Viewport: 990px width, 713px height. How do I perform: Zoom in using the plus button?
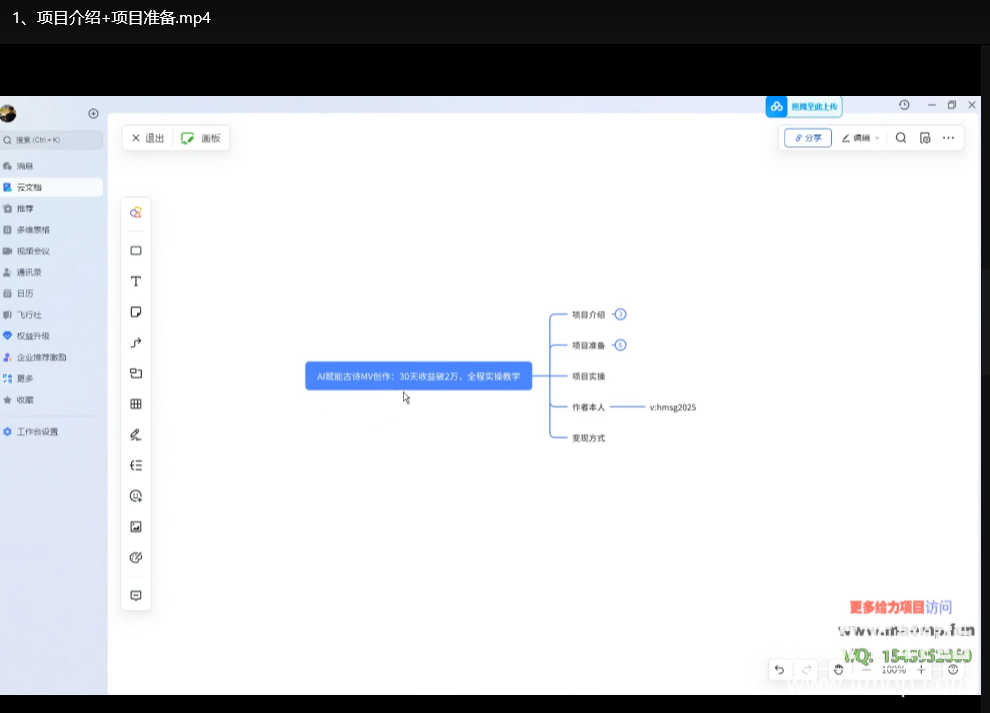pos(922,670)
